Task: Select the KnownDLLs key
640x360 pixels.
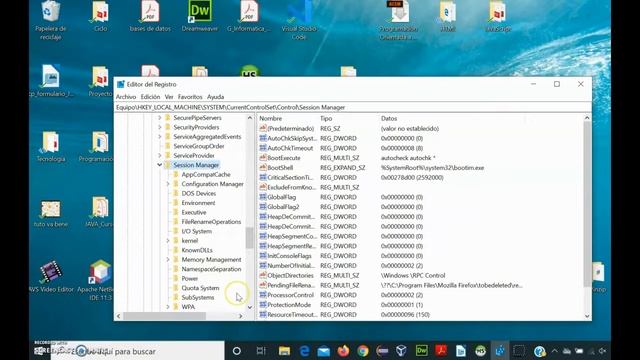Action: (x=197, y=250)
